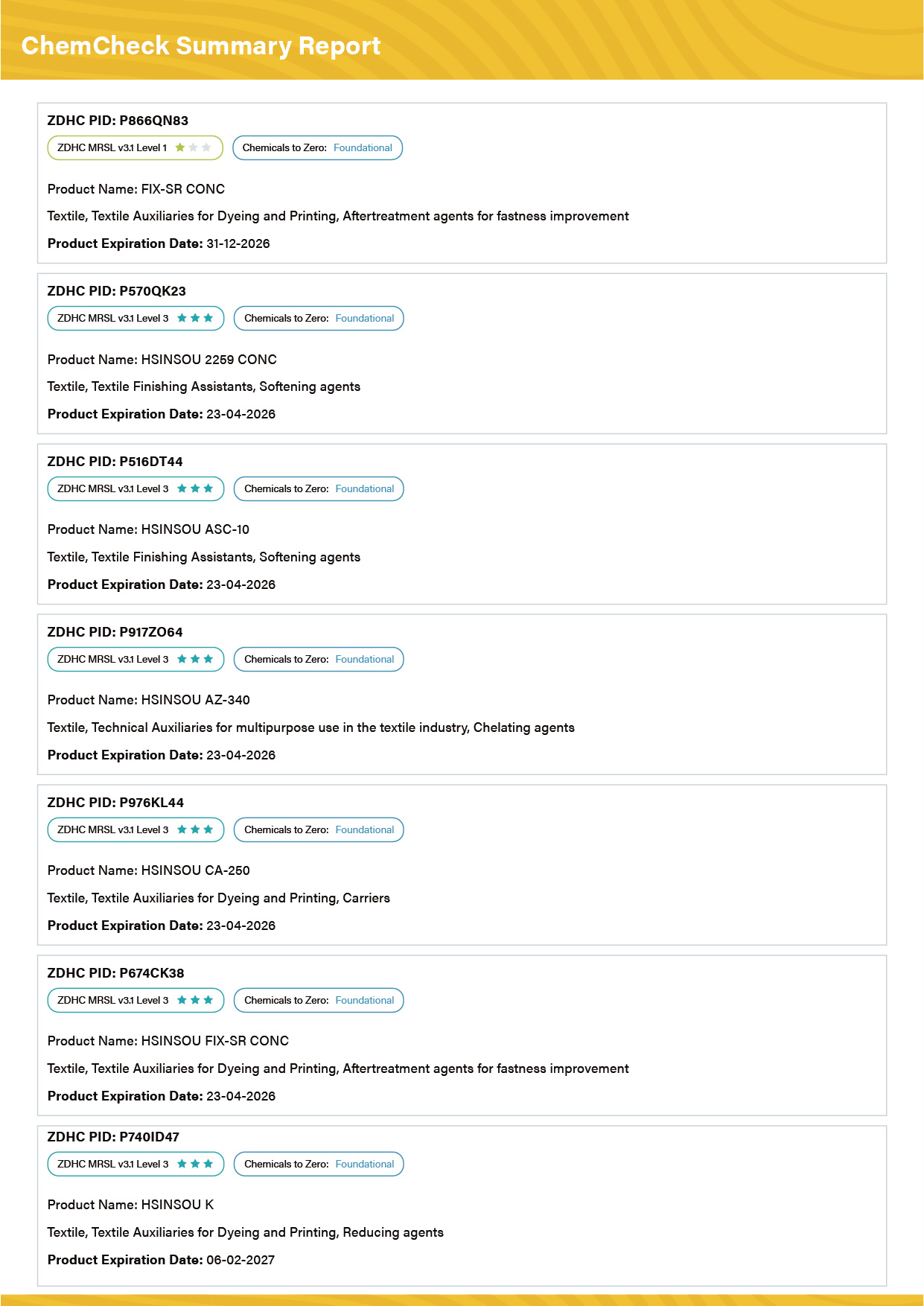Screen dimensions: 924x1306
Task: Click the stars in P917ZO64's MRSL badge
Action: point(195,659)
